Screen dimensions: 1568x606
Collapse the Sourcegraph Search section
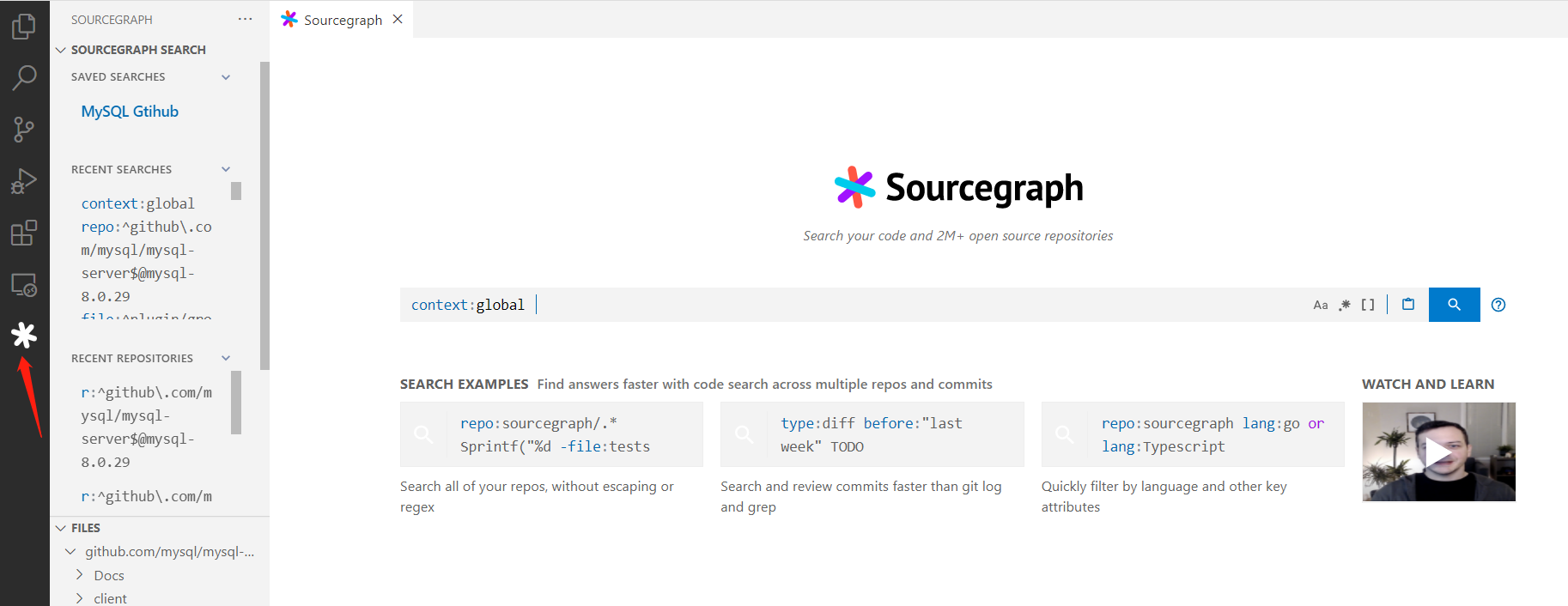[61, 50]
